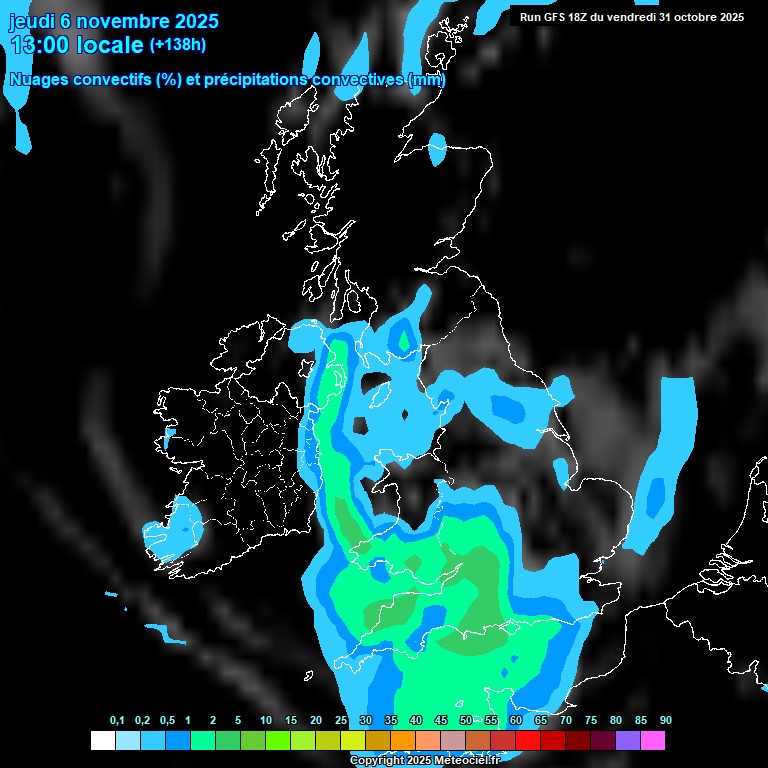This screenshot has width=768, height=768.
Task: Pick the orange swatch after 35
Action: coord(403,740)
